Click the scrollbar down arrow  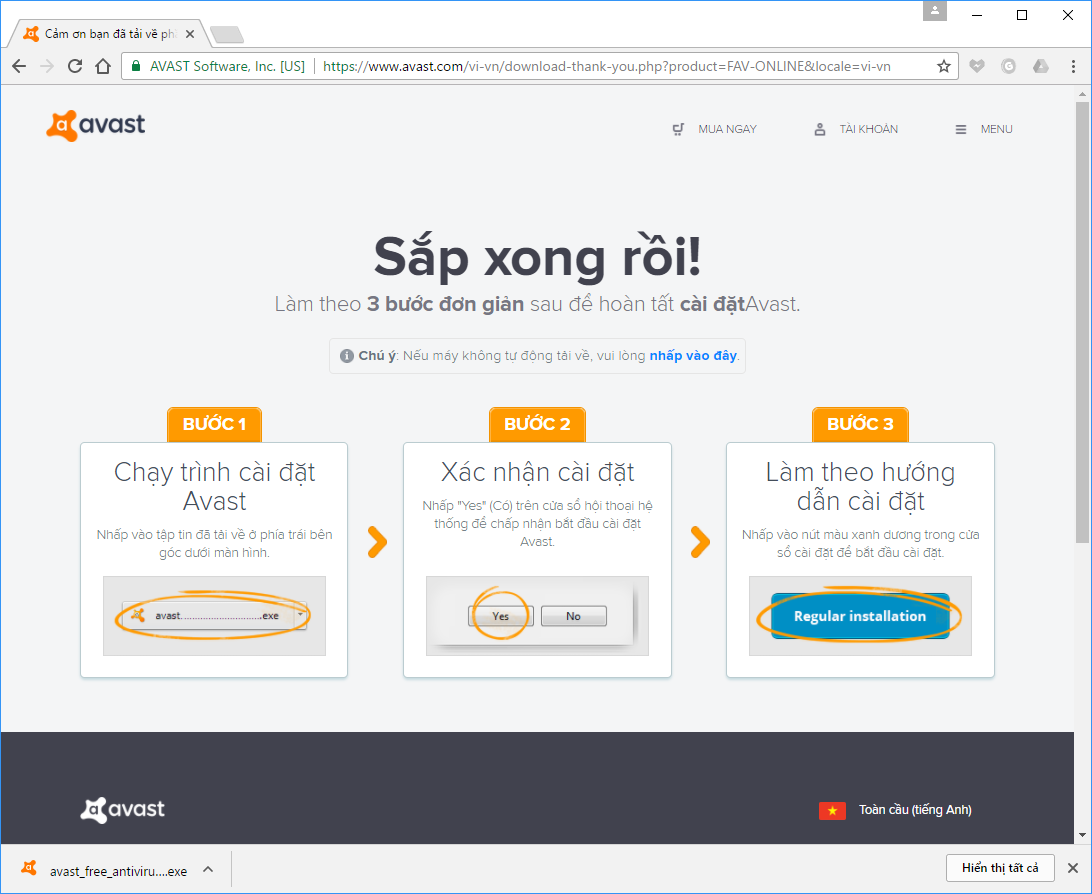[1082, 835]
